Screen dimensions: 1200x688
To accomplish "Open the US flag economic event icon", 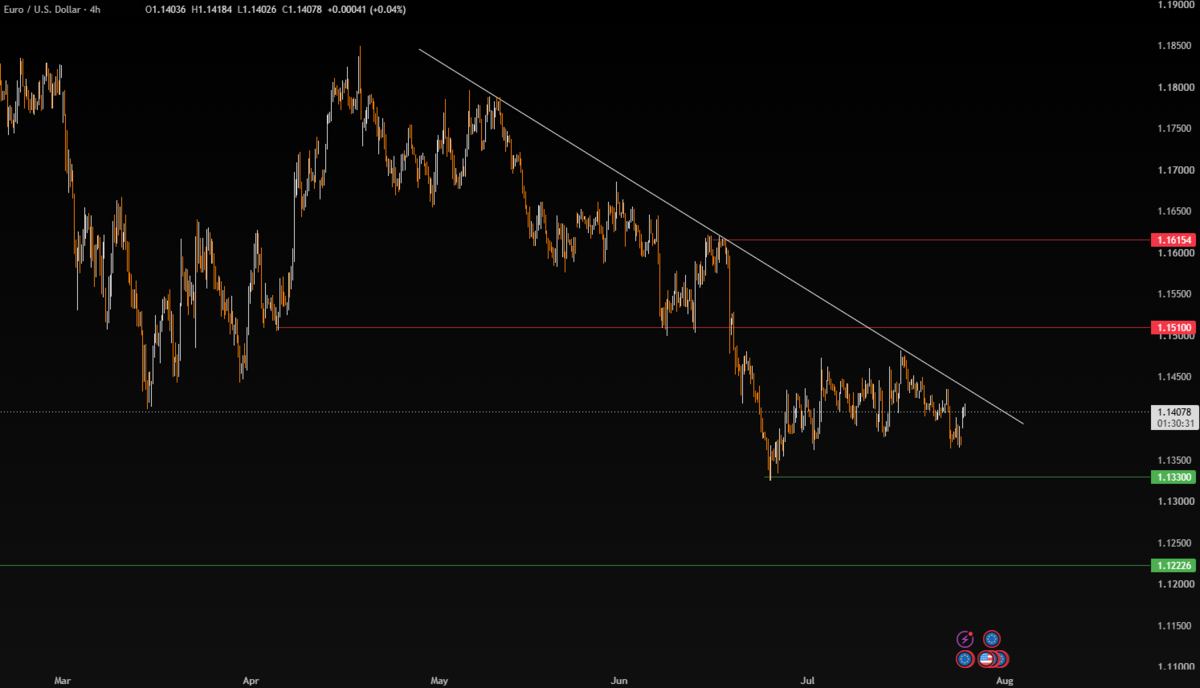I will pos(985,659).
